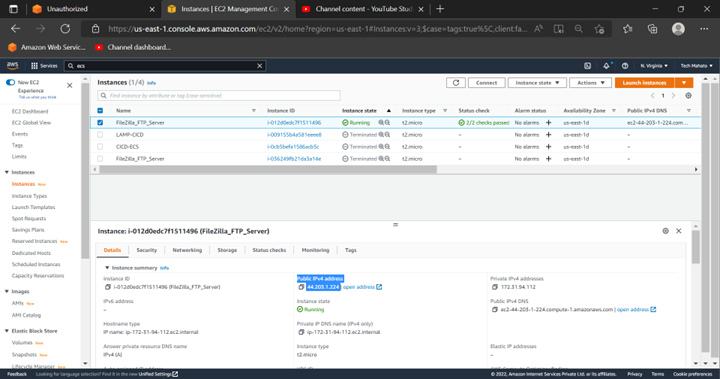The width and height of the screenshot is (720, 379).
Task: Switch to Channel content YouTube Studio tab
Action: 364,9
